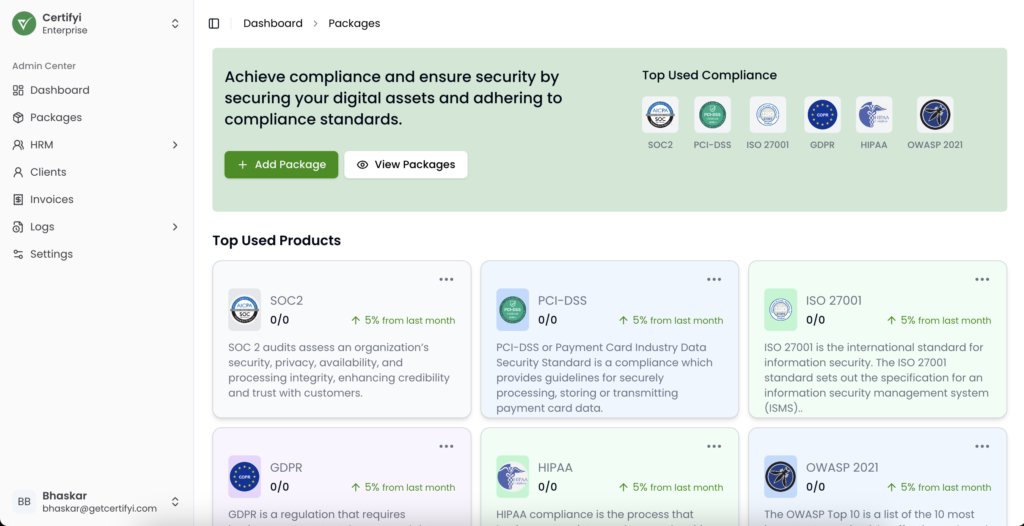Open the GDPR card's three-dot menu
Viewport: 1024px width, 526px height.
point(446,447)
